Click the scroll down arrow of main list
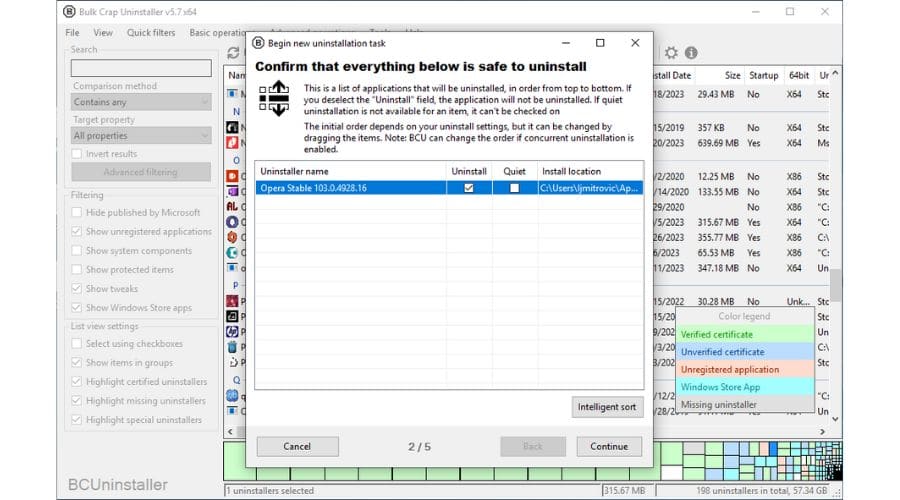Image resolution: width=900 pixels, height=500 pixels. [x=836, y=419]
